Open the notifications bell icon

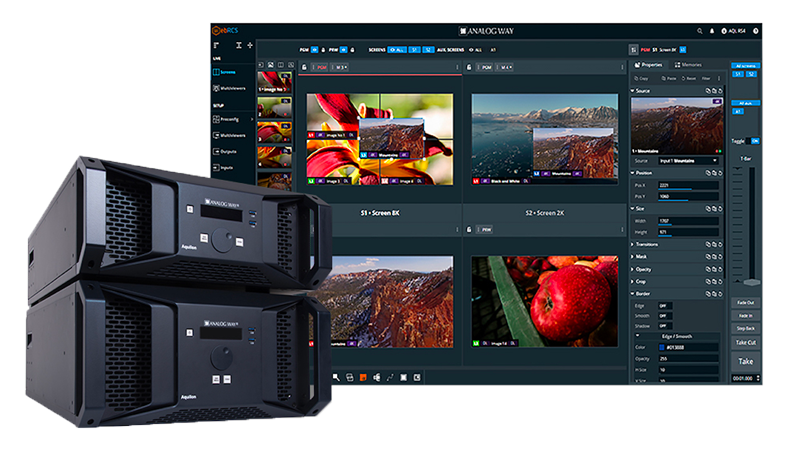click(x=711, y=31)
